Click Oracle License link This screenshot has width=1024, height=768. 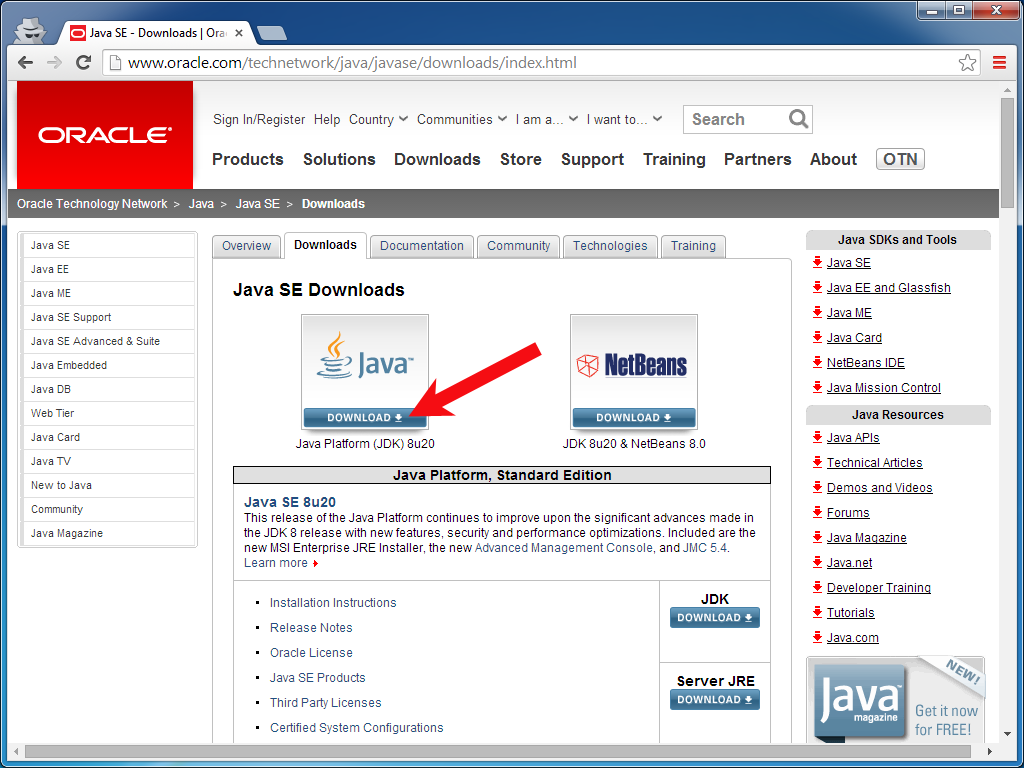(x=311, y=652)
